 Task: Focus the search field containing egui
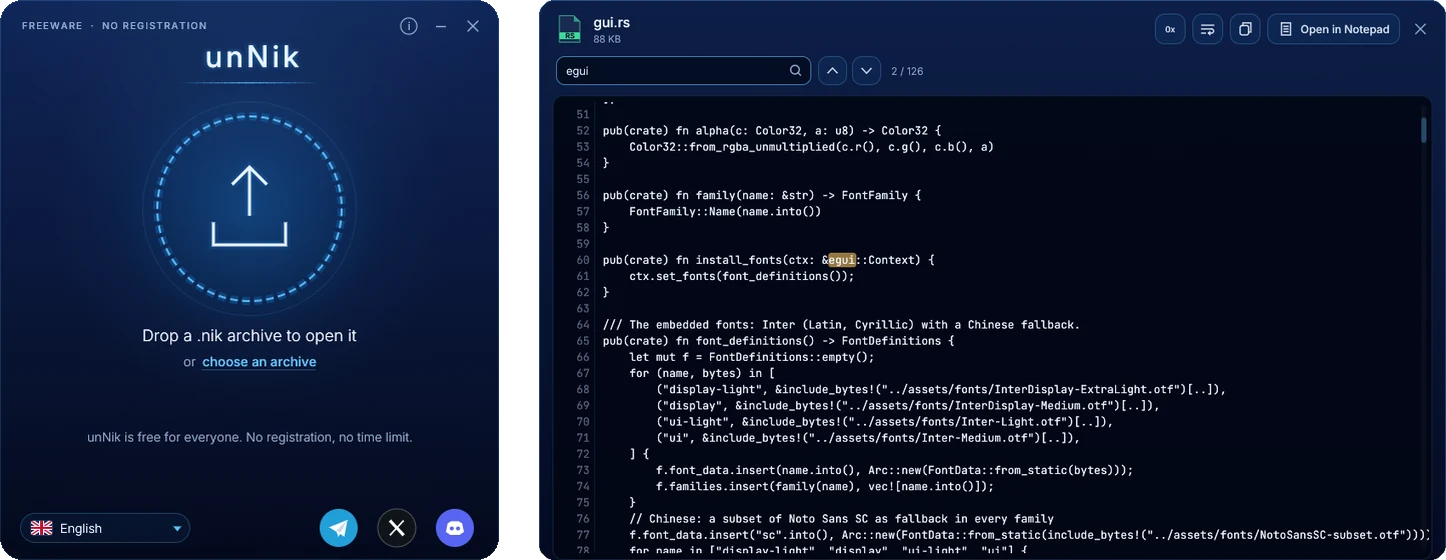[x=683, y=70]
